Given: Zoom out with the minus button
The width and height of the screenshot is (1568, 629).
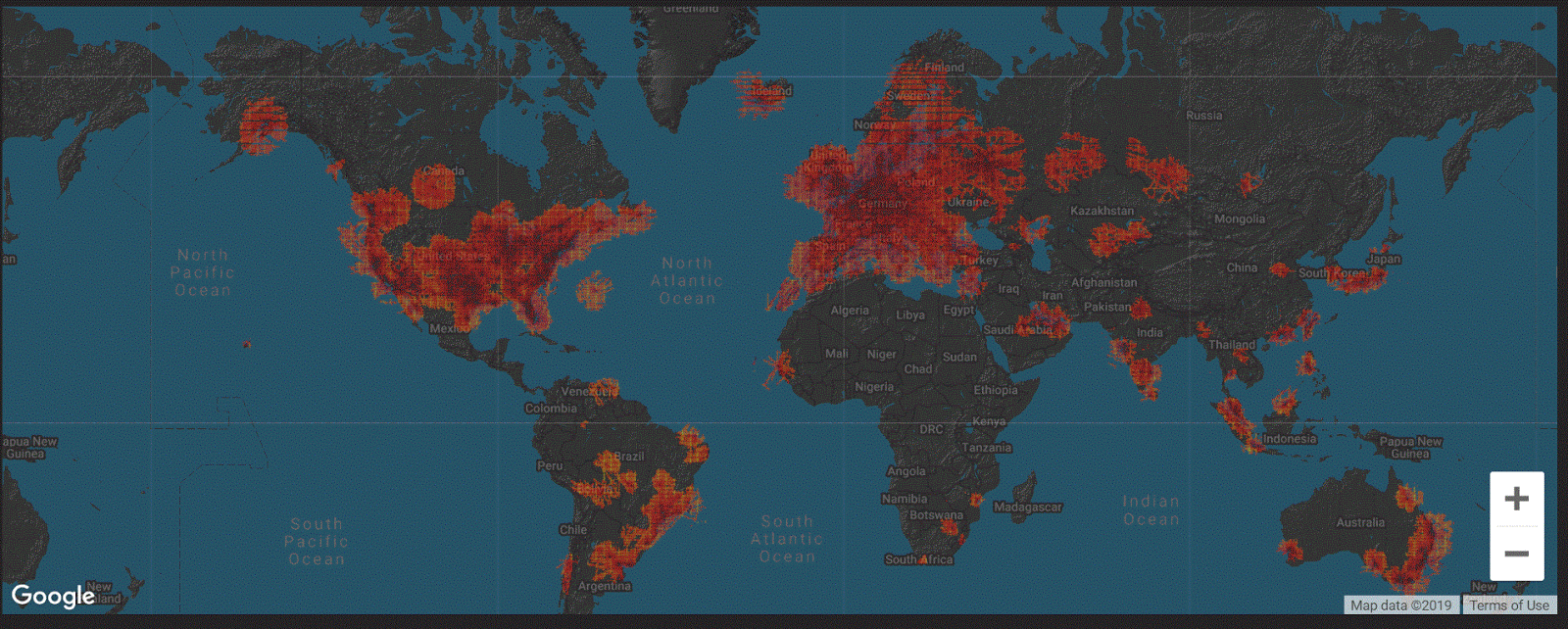Looking at the screenshot, I should click(x=1516, y=554).
